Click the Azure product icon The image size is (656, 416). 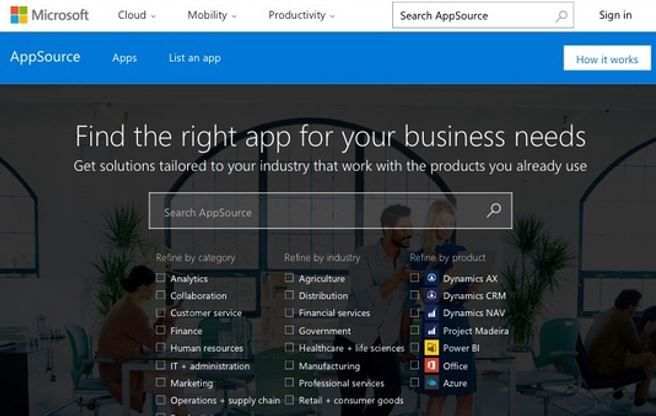pos(431,383)
